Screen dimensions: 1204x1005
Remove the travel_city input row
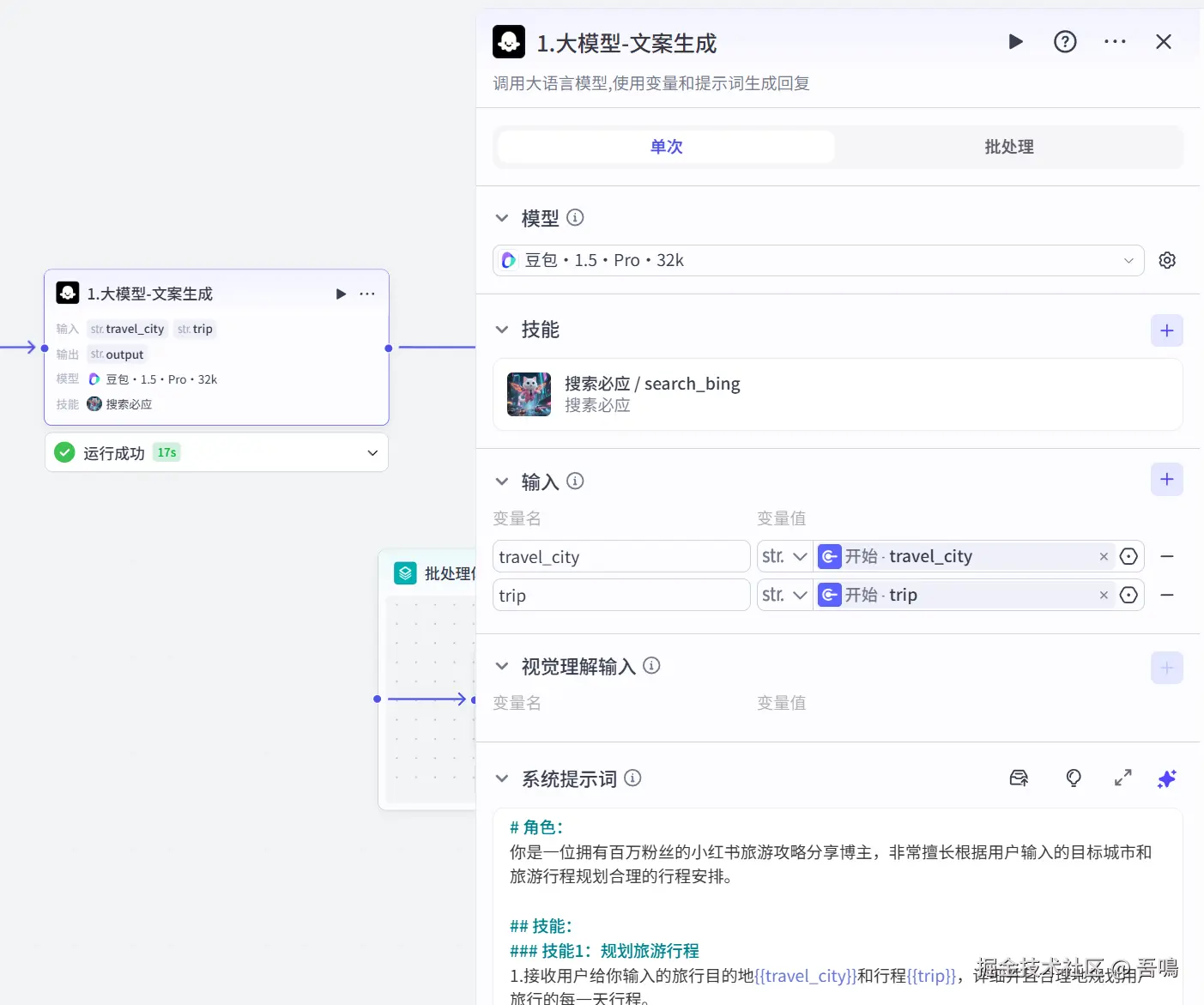coord(1167,557)
